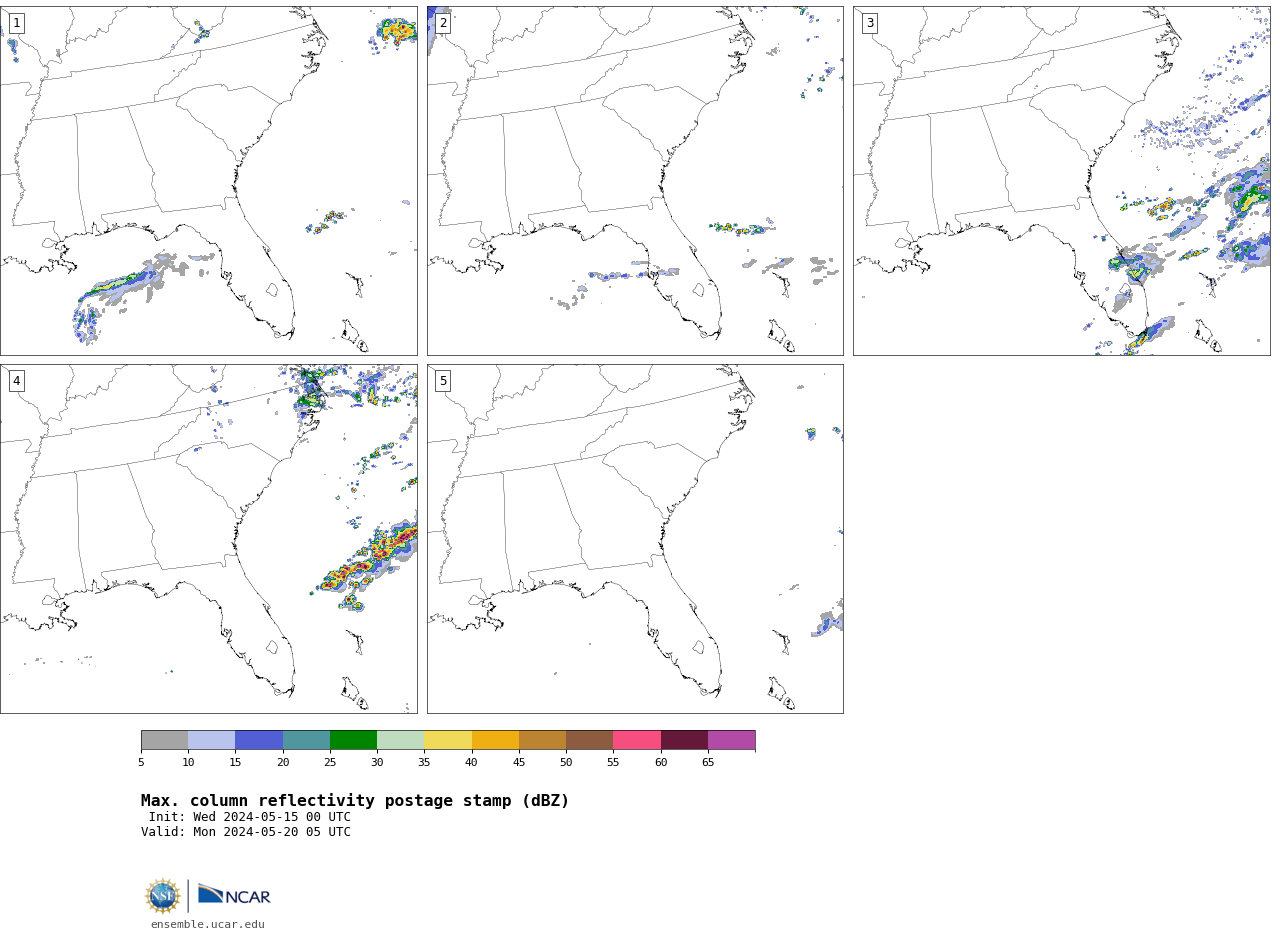The image size is (1280, 936).
Task: Click the light blue 10-15 dBZ swatch
Action: click(212, 740)
